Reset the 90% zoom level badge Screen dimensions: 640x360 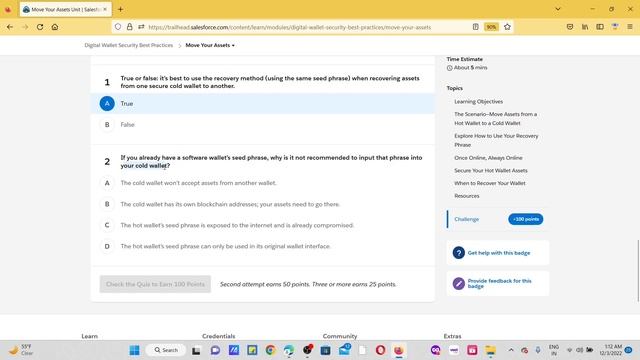pos(491,27)
